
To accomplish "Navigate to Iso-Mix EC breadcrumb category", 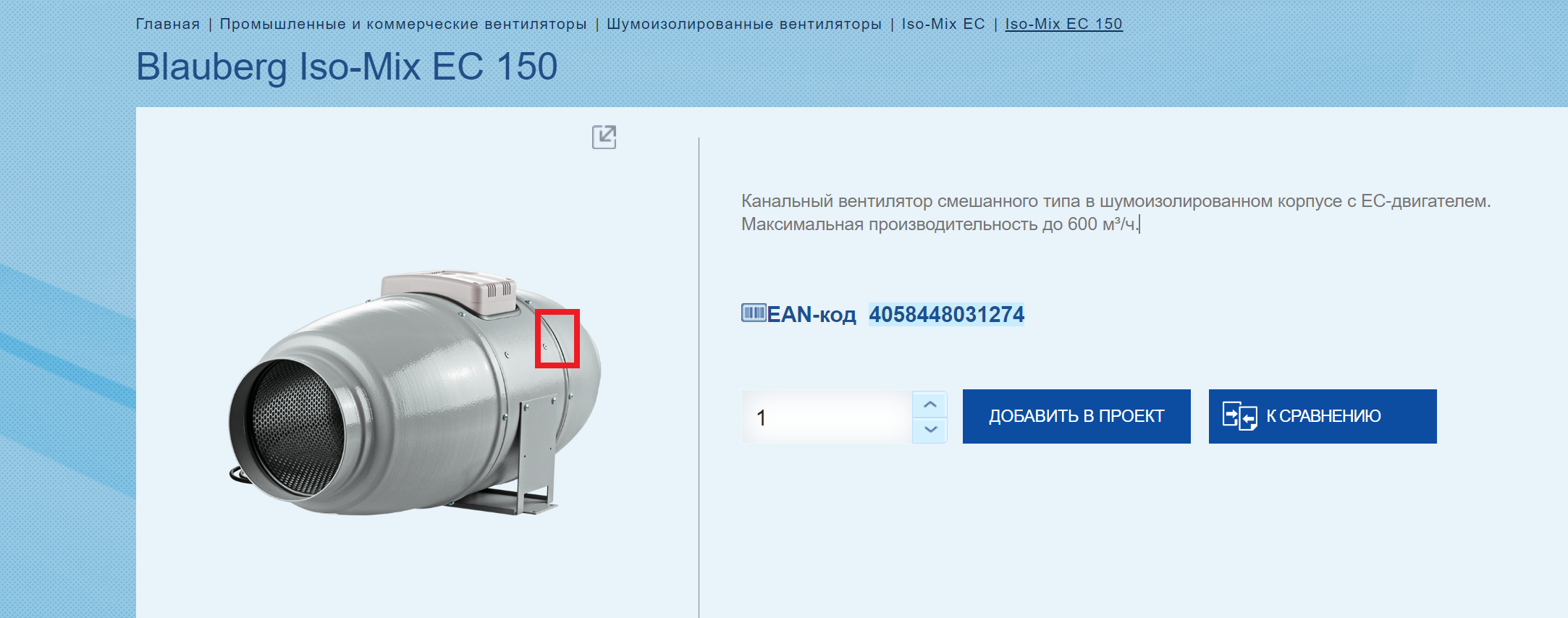I will point(943,24).
